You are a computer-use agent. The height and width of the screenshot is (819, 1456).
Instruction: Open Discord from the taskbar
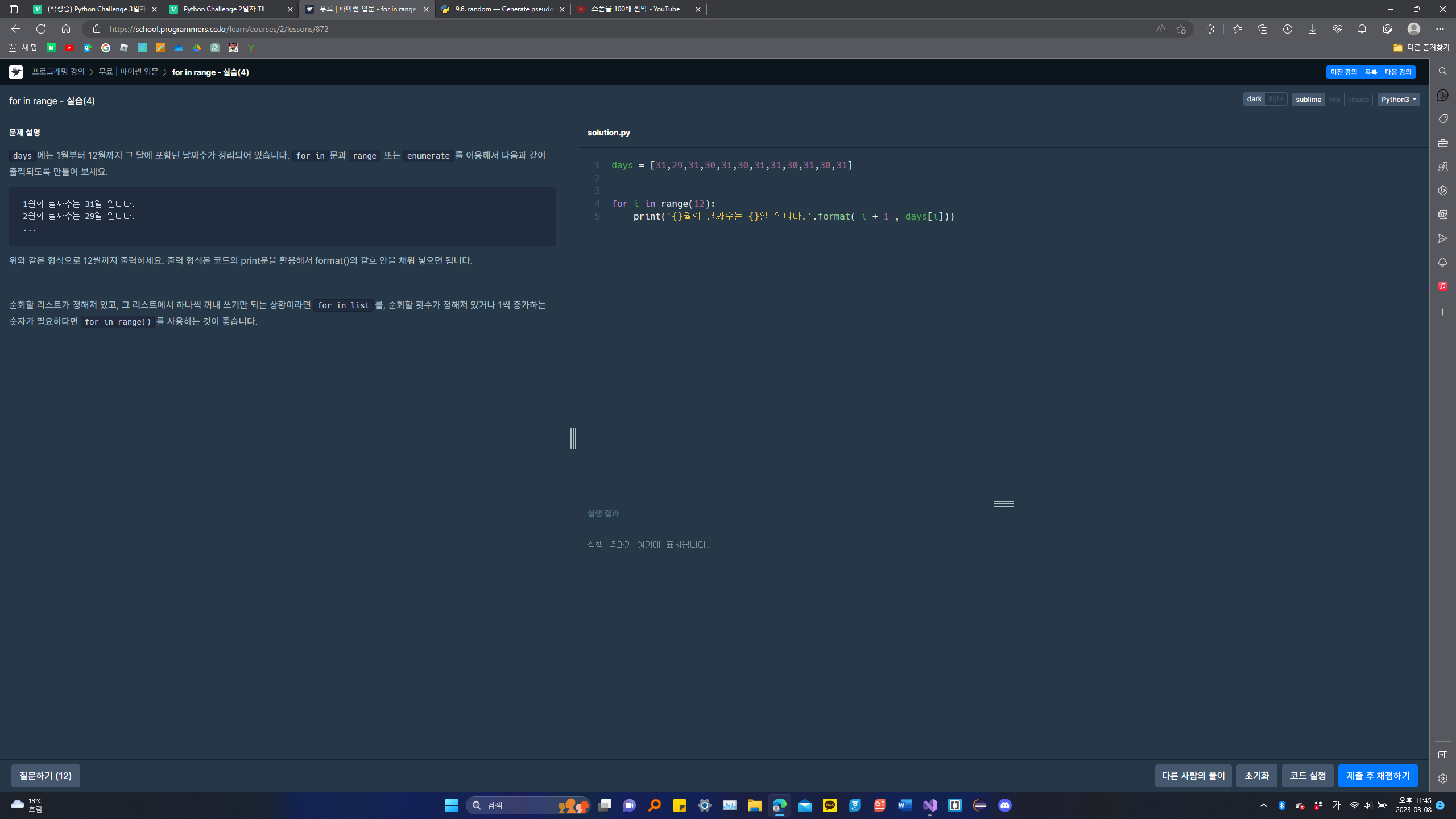pyautogui.click(x=1005, y=805)
